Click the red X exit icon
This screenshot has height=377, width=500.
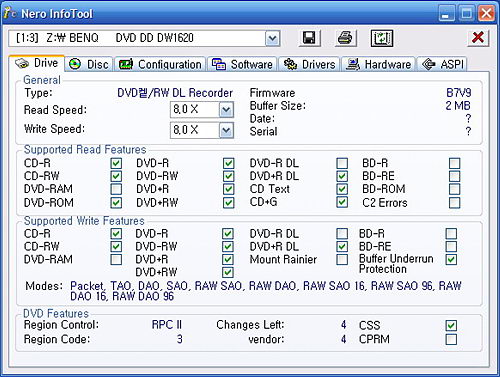point(478,37)
